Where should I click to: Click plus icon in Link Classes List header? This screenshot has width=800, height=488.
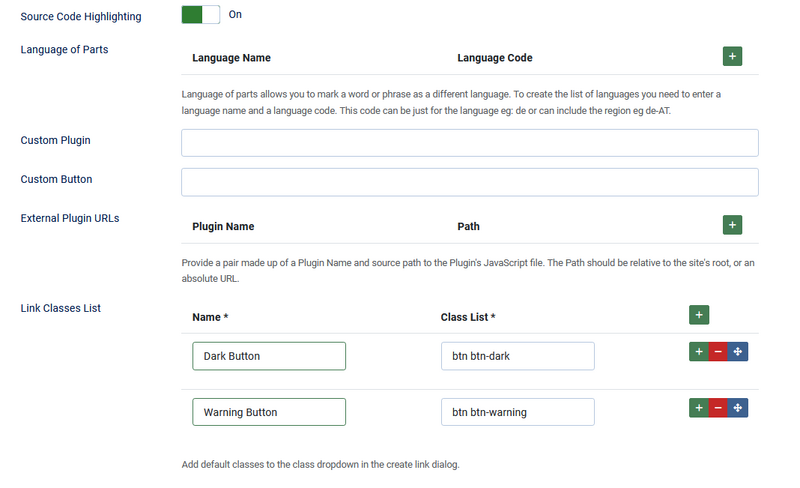699,316
